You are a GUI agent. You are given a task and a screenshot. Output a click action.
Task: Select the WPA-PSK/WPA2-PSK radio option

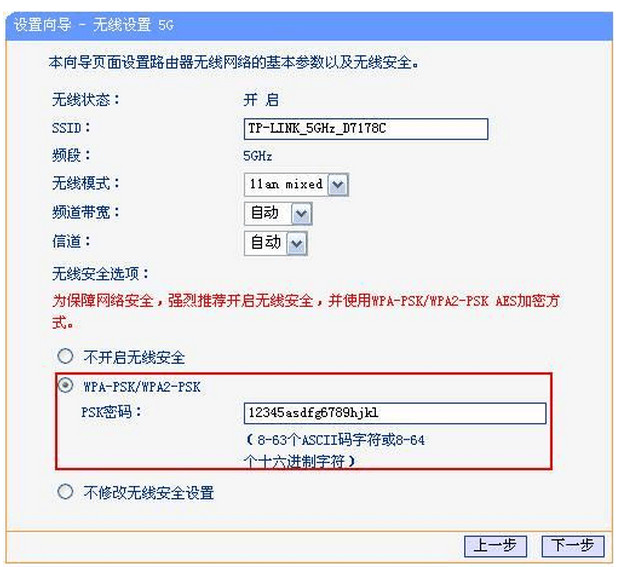coord(65,385)
